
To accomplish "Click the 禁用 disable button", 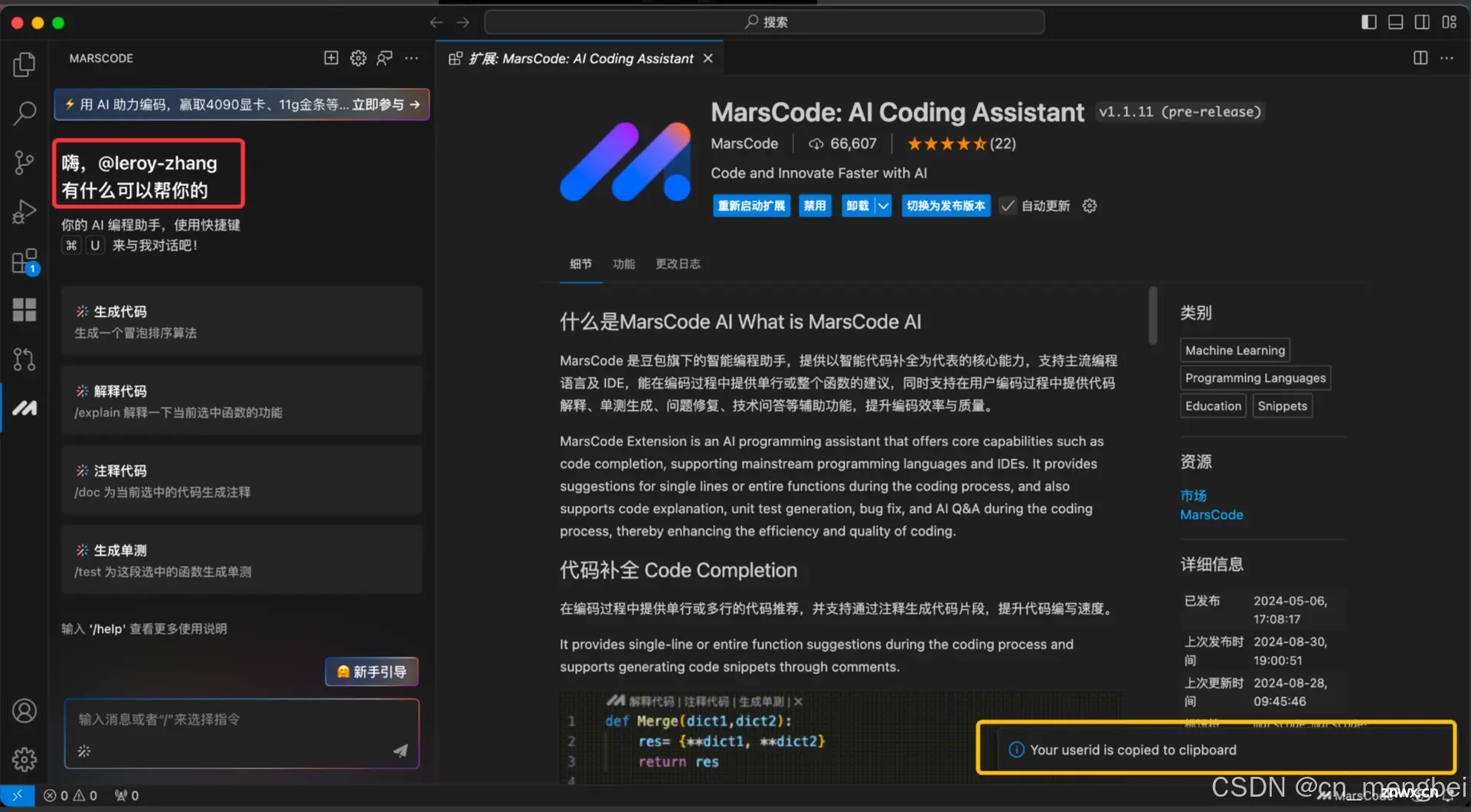I will coord(815,206).
